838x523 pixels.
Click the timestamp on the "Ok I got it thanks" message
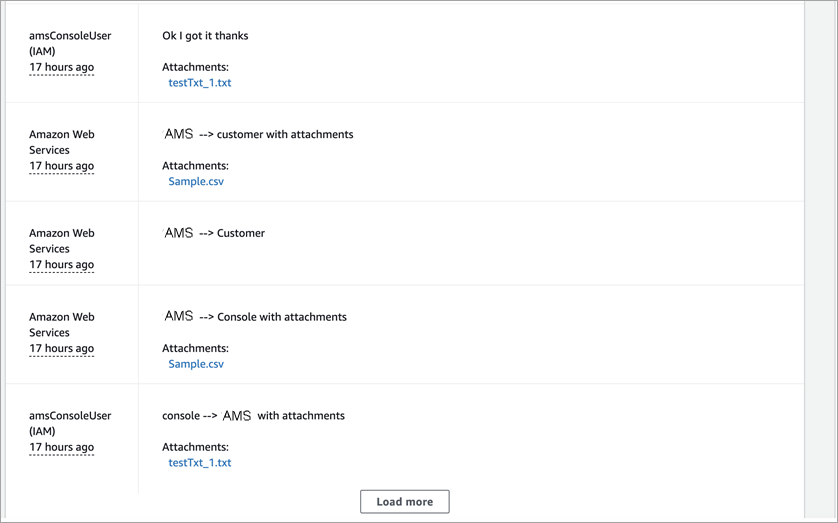(61, 68)
